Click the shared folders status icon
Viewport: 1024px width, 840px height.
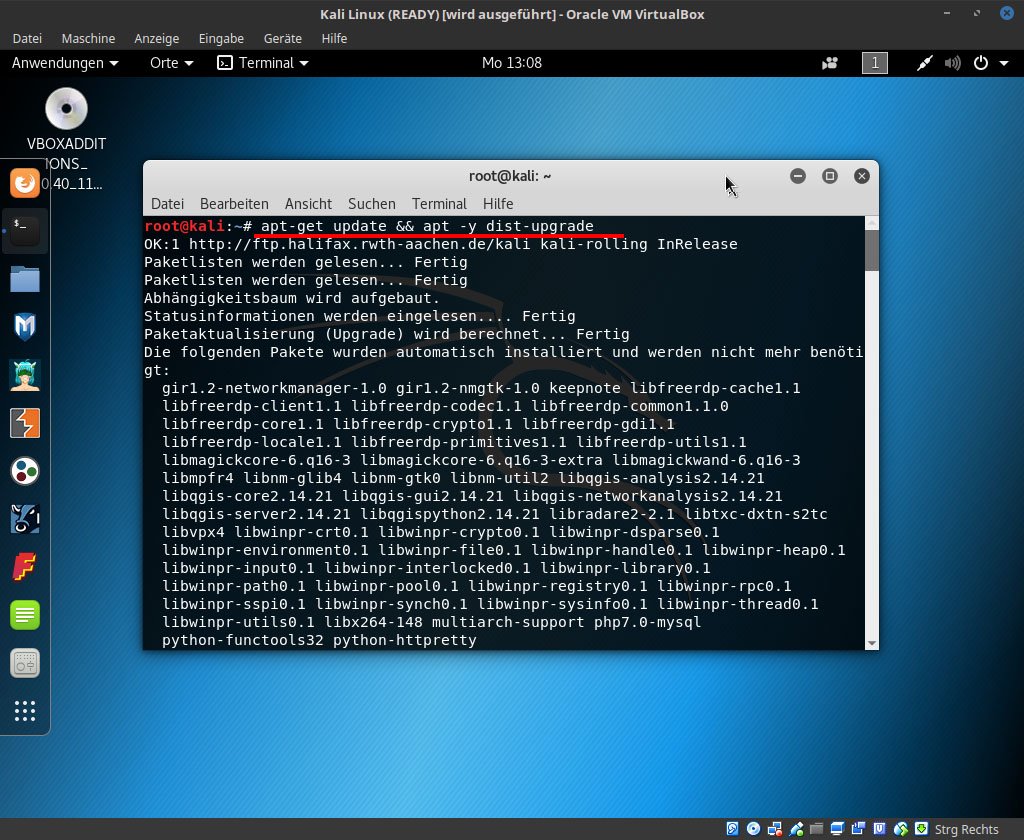tap(816, 829)
